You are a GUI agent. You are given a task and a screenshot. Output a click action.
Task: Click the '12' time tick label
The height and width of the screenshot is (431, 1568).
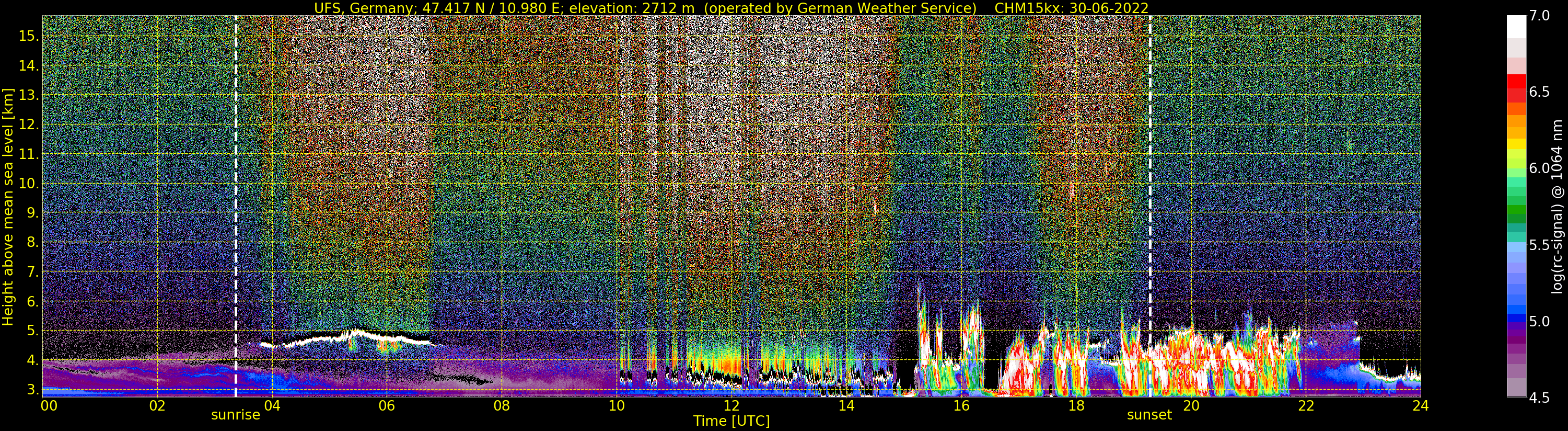pyautogui.click(x=731, y=405)
